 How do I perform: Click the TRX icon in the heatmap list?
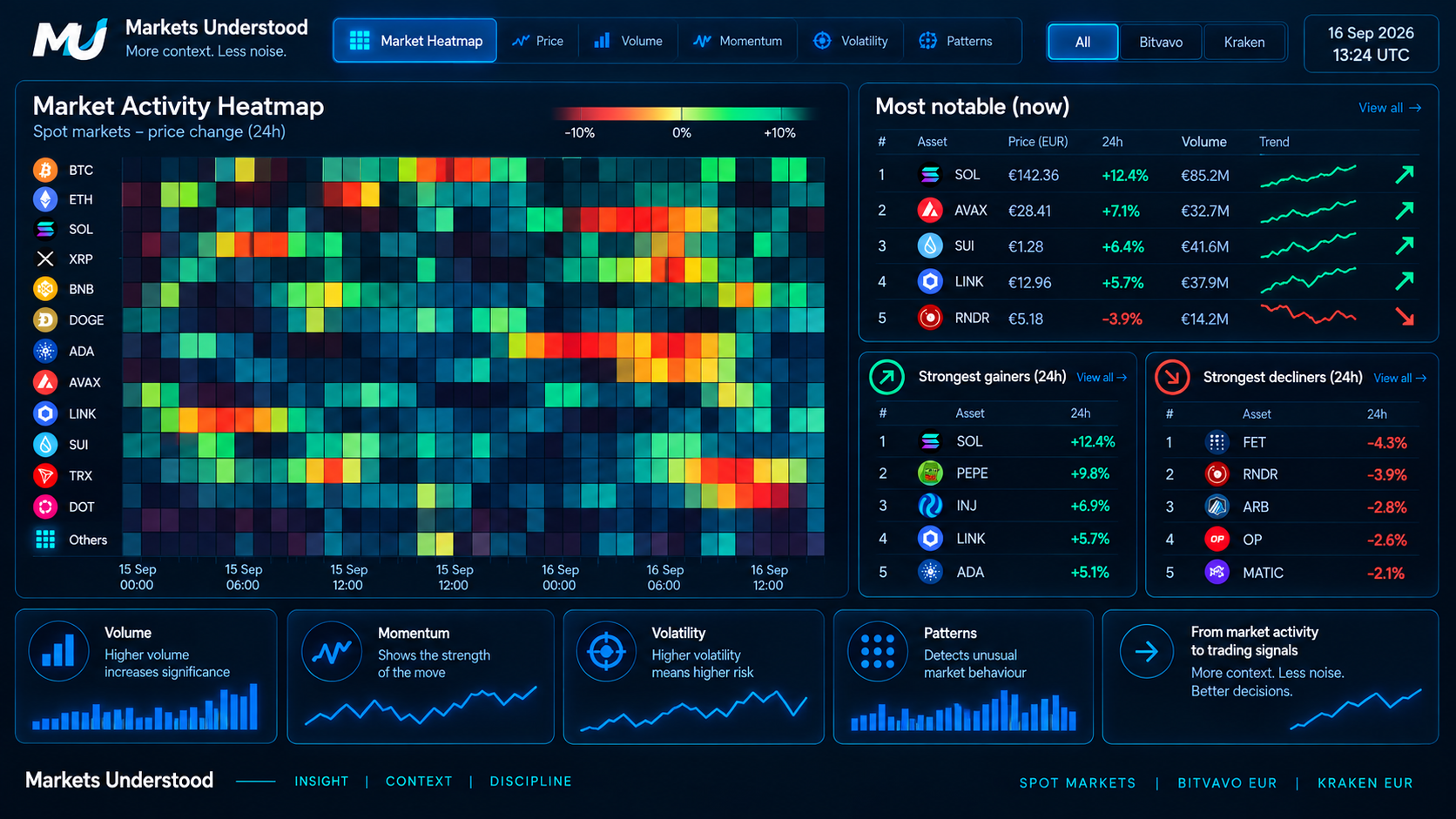coord(45,475)
